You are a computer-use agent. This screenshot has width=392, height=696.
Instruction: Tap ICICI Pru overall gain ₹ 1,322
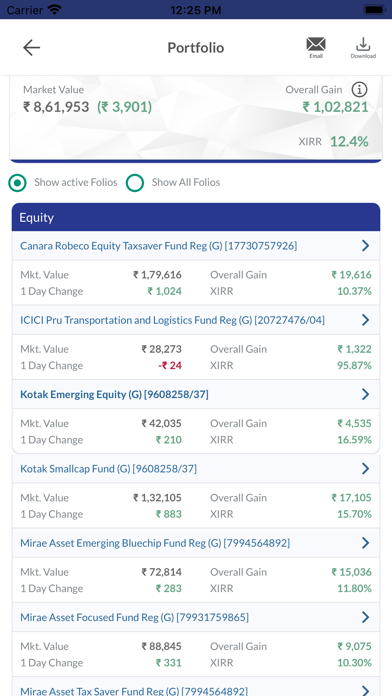(354, 349)
